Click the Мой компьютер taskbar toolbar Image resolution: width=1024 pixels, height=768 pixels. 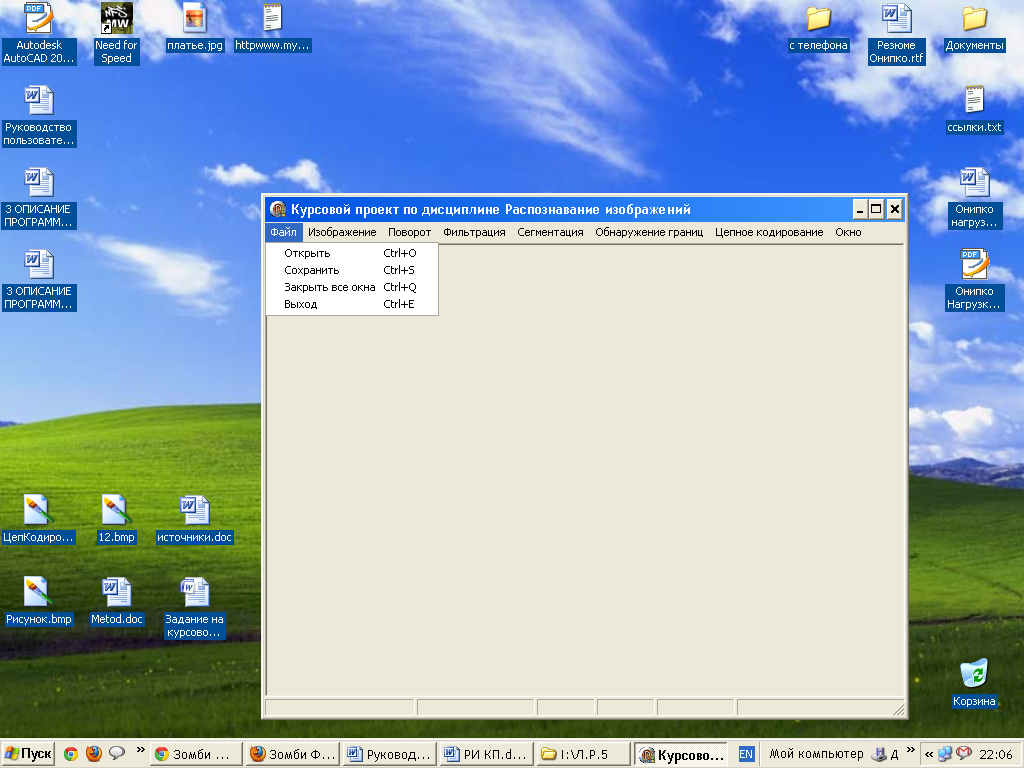click(816, 754)
